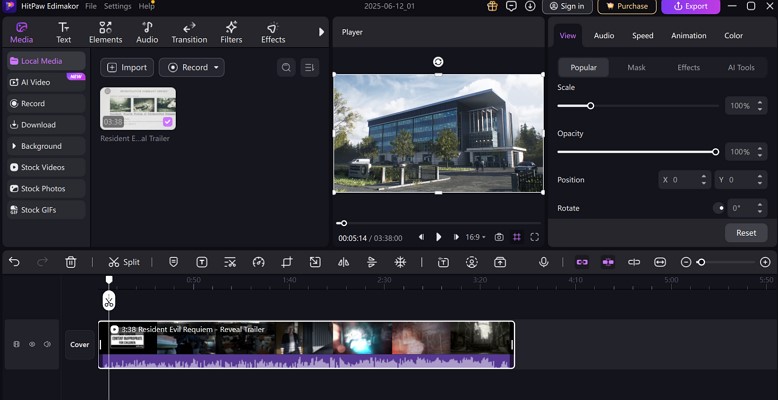The image size is (778, 400).
Task: Open Stock Videos in sidebar
Action: (x=46, y=167)
